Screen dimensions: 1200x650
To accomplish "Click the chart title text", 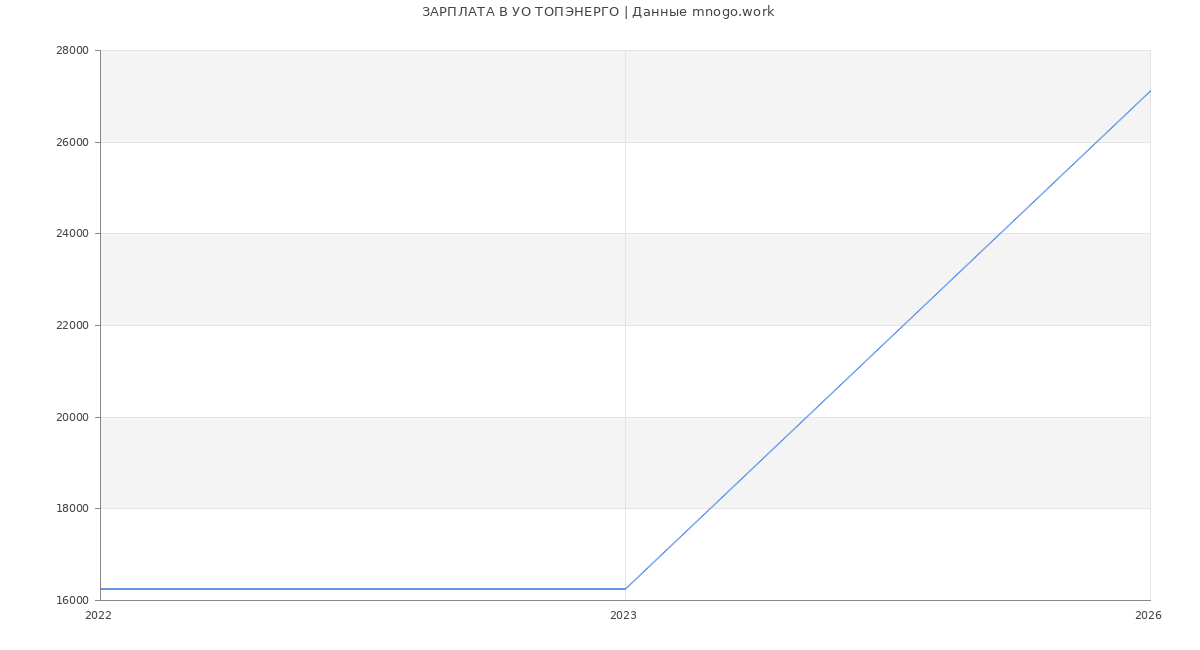I will (598, 12).
